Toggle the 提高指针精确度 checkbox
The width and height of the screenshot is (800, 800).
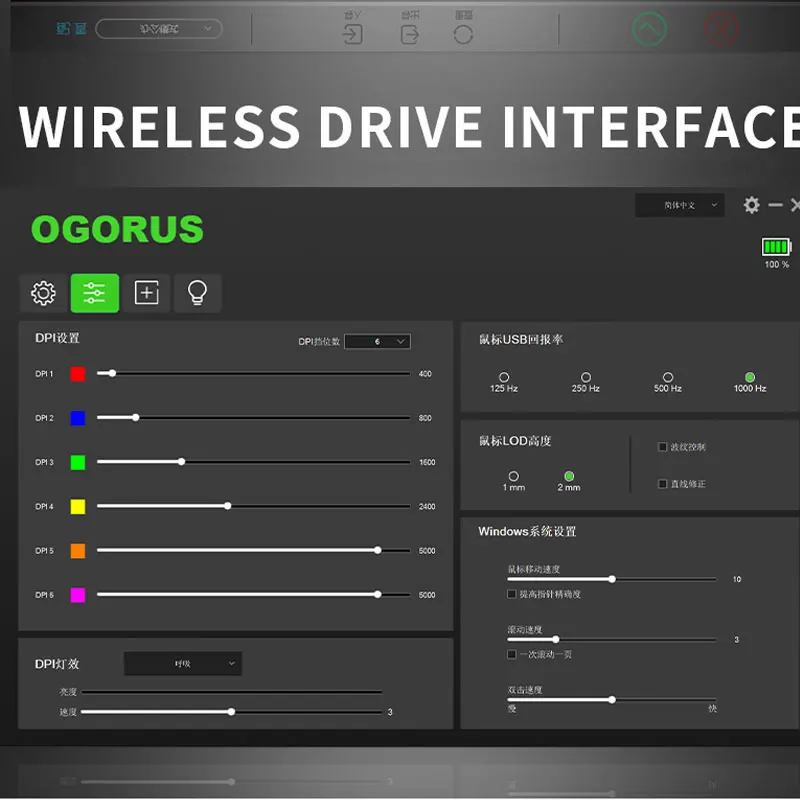[x=512, y=594]
